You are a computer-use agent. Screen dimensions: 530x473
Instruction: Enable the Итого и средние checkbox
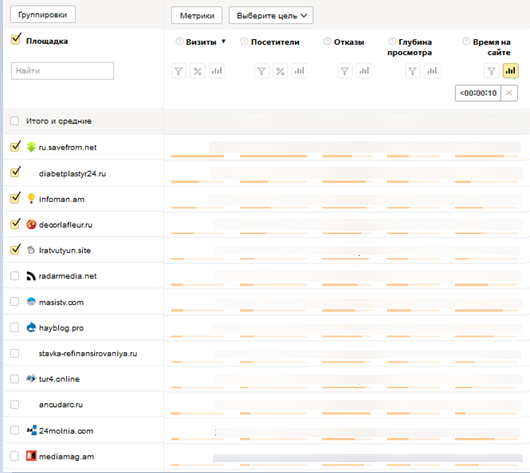pyautogui.click(x=15, y=121)
